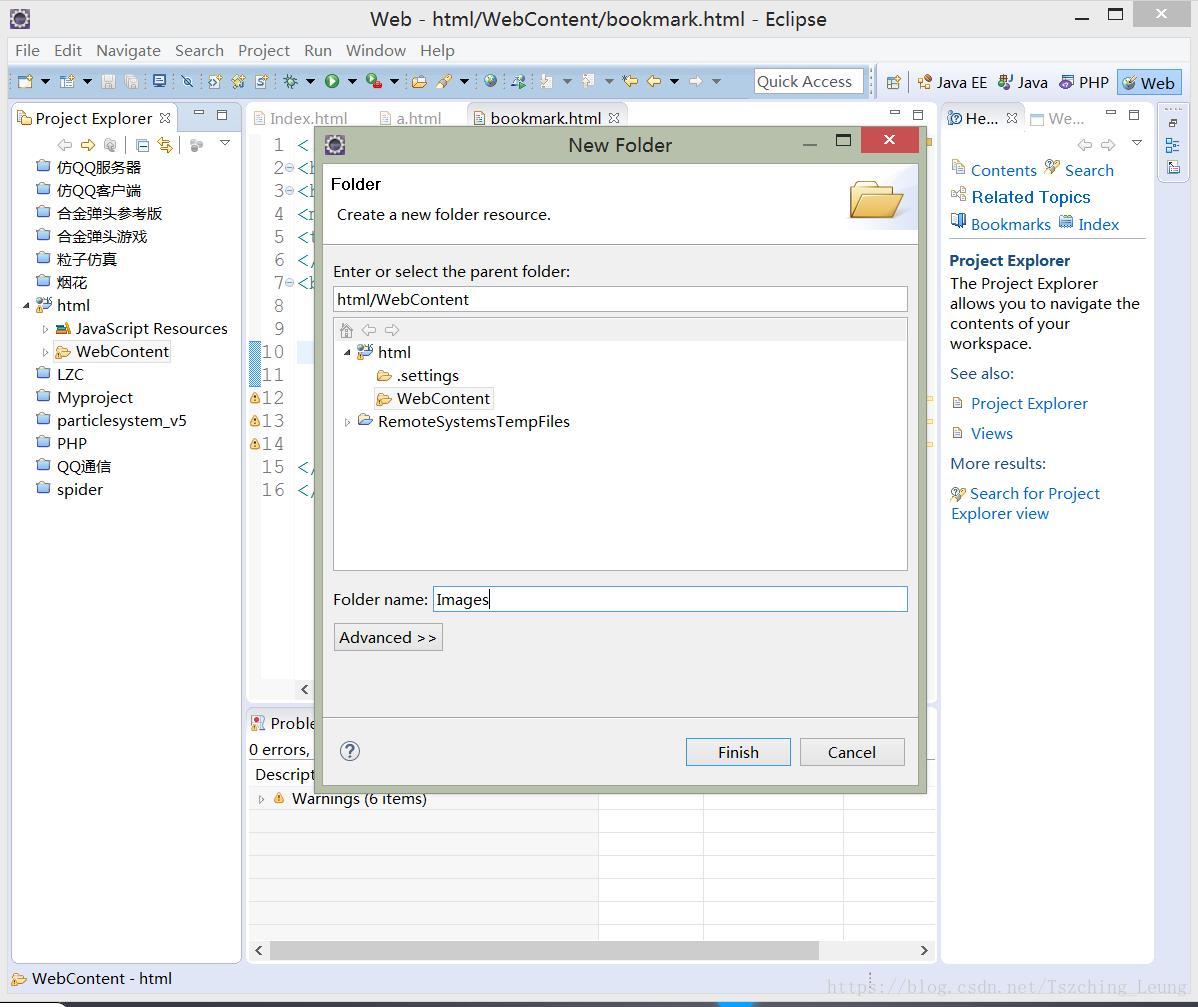Open the Debug dropdown arrow
The image size is (1198, 1007).
click(x=310, y=81)
